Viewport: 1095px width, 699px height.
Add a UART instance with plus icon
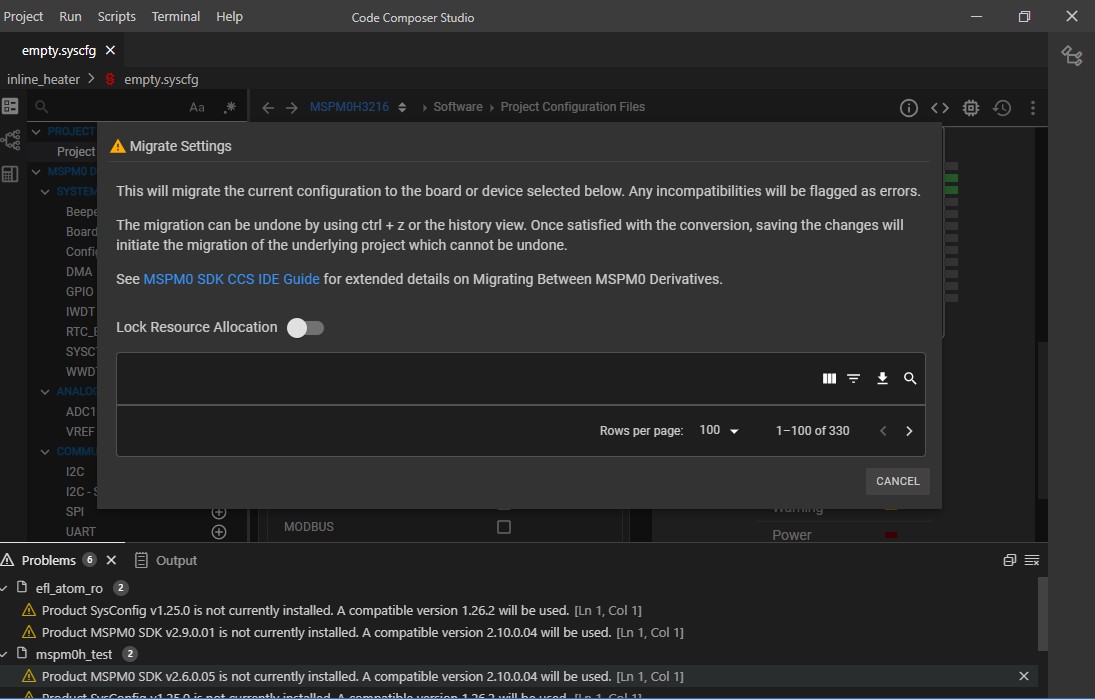click(219, 532)
